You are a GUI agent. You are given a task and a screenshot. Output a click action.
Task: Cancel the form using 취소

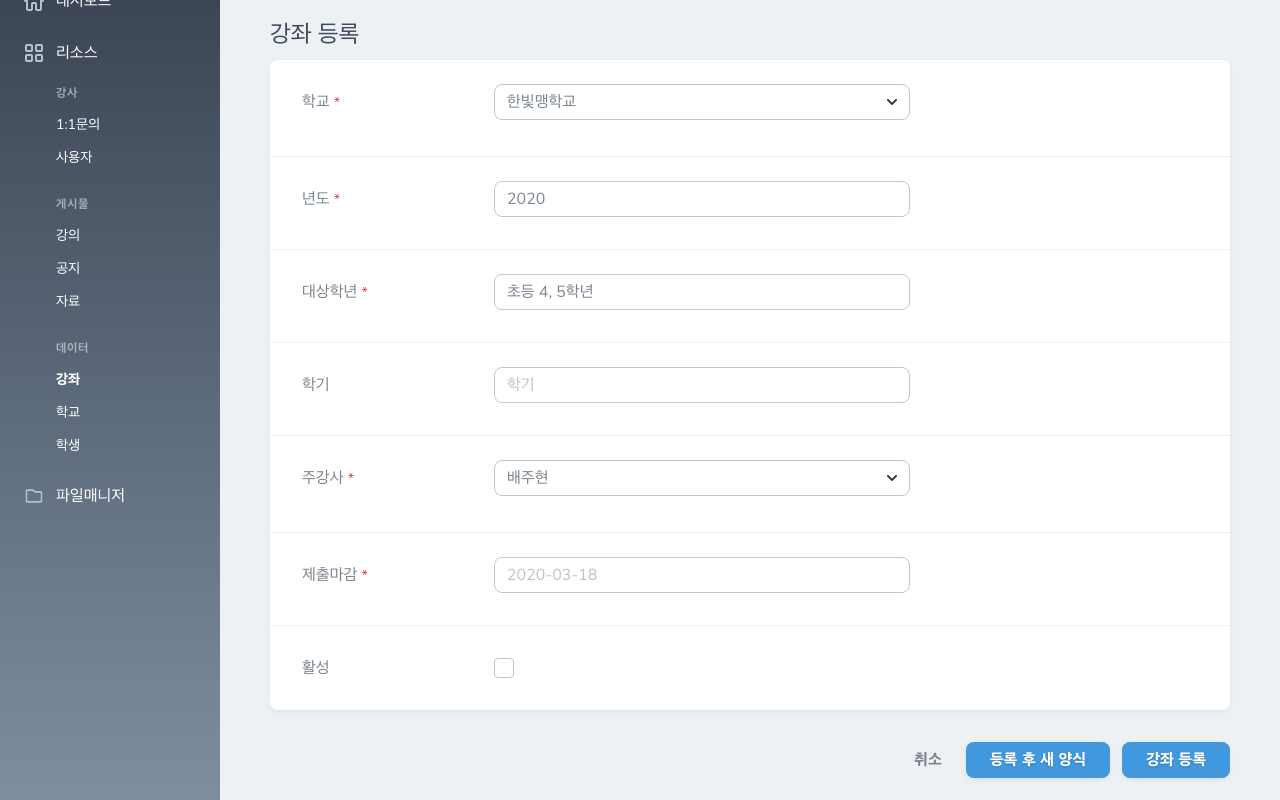pos(927,760)
